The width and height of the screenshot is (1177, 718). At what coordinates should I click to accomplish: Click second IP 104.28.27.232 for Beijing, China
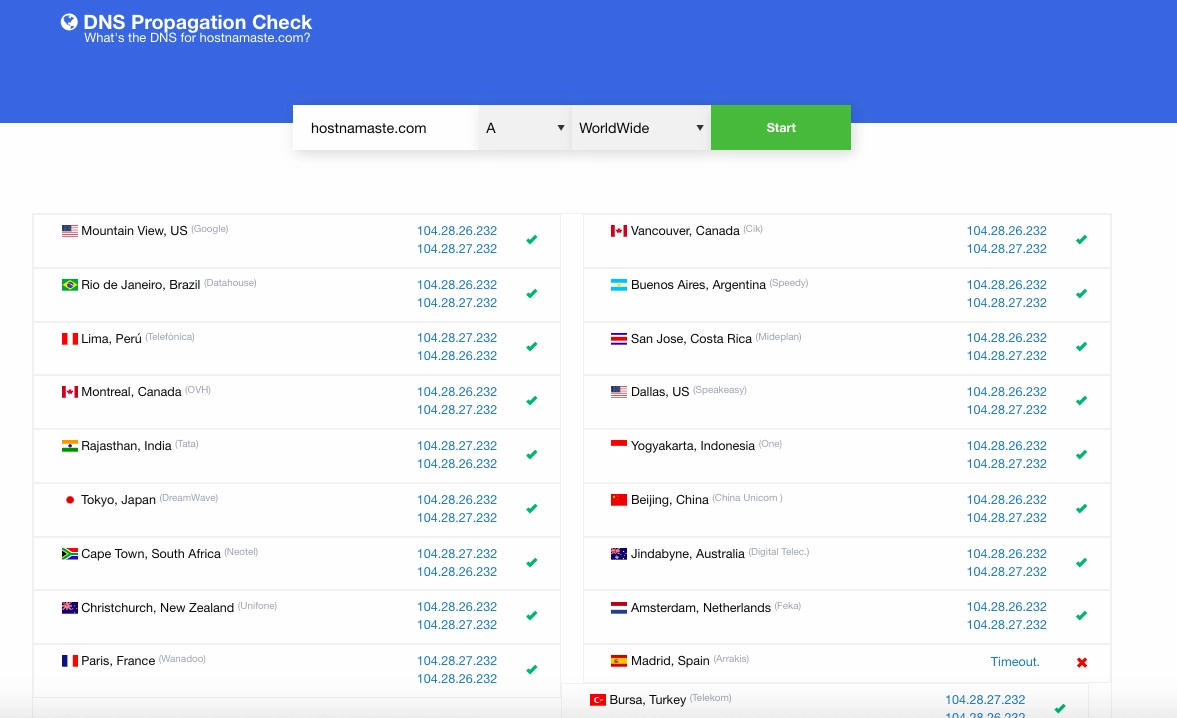point(1006,518)
